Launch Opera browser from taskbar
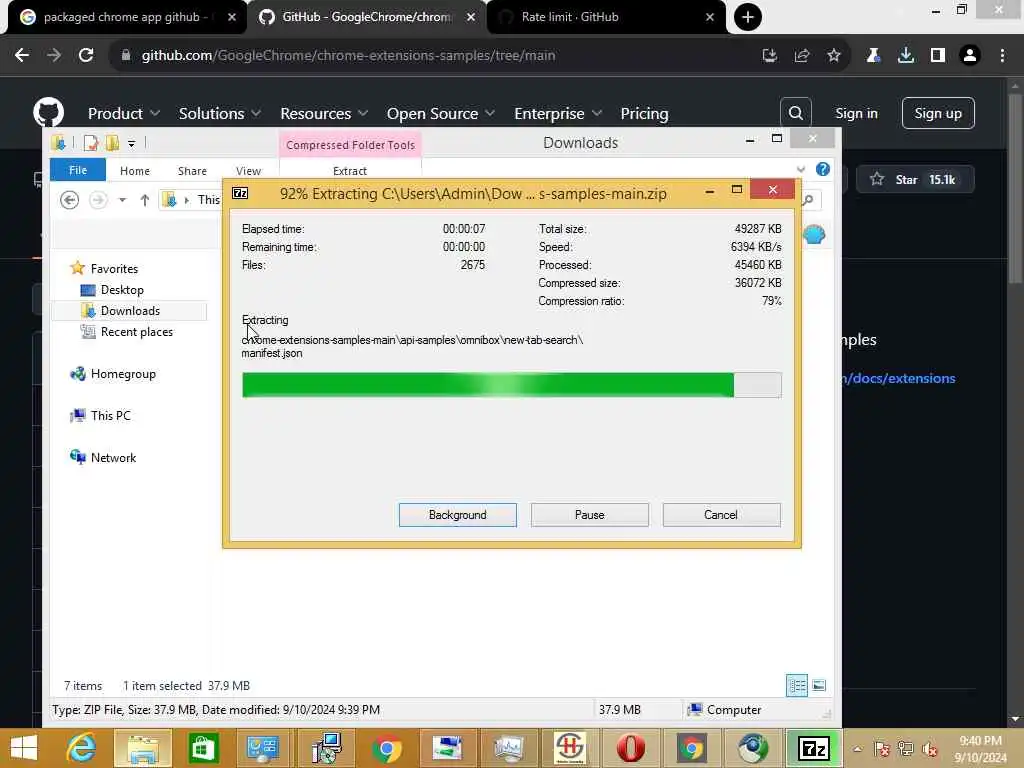The image size is (1024, 768). pos(631,748)
